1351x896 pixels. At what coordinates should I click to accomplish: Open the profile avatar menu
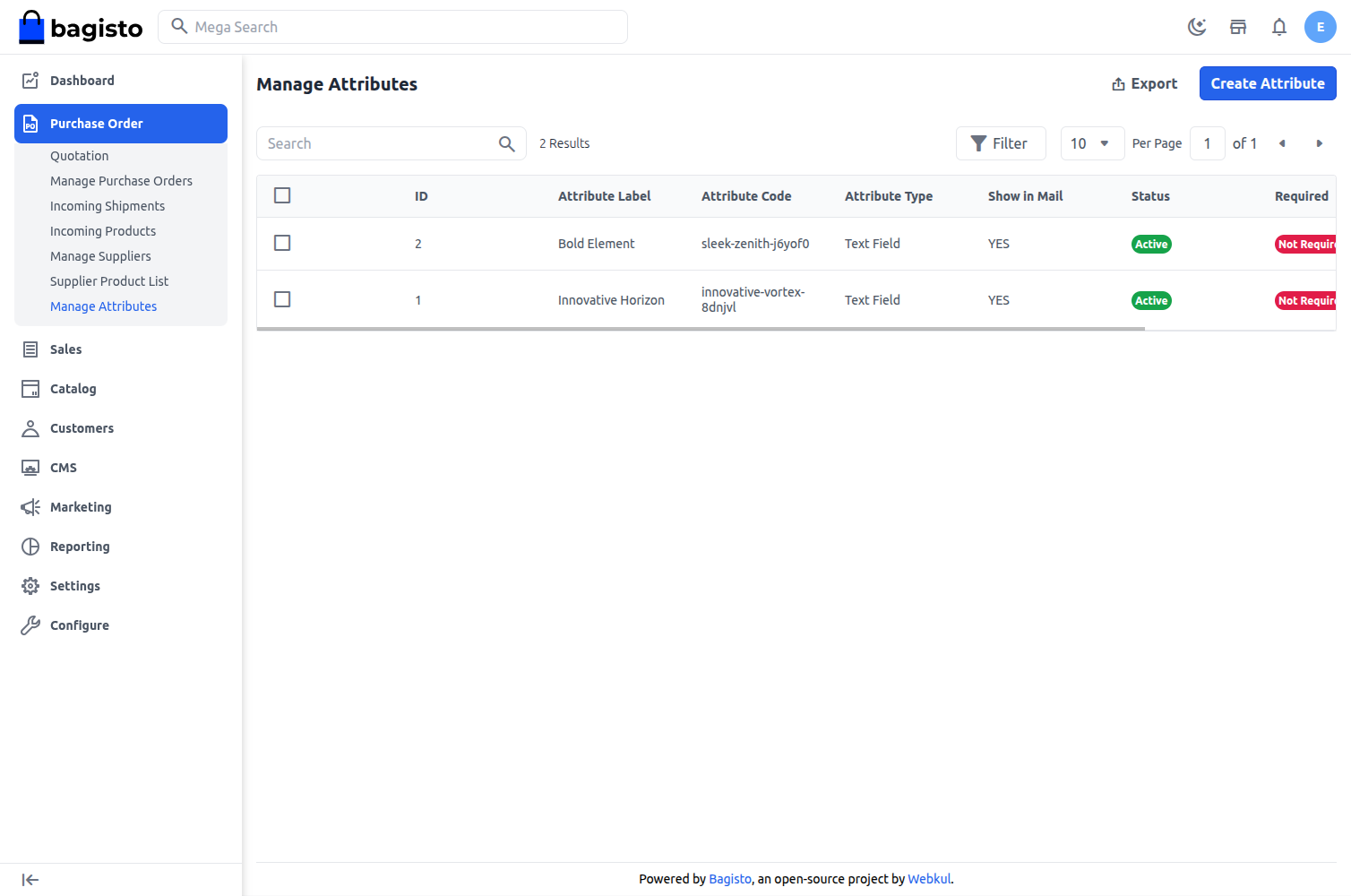pos(1321,27)
